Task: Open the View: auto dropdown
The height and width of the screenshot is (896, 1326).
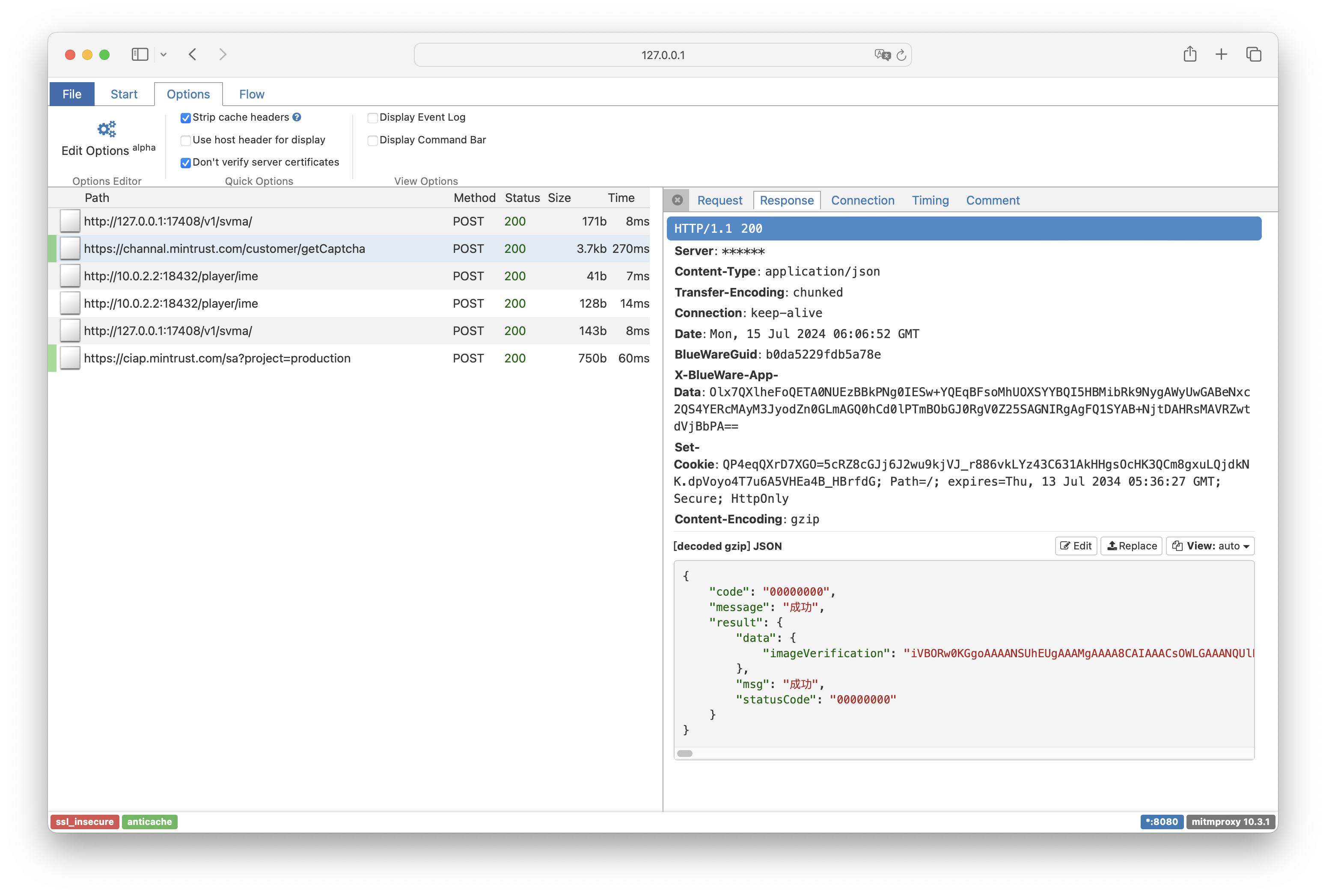Action: pyautogui.click(x=1210, y=546)
